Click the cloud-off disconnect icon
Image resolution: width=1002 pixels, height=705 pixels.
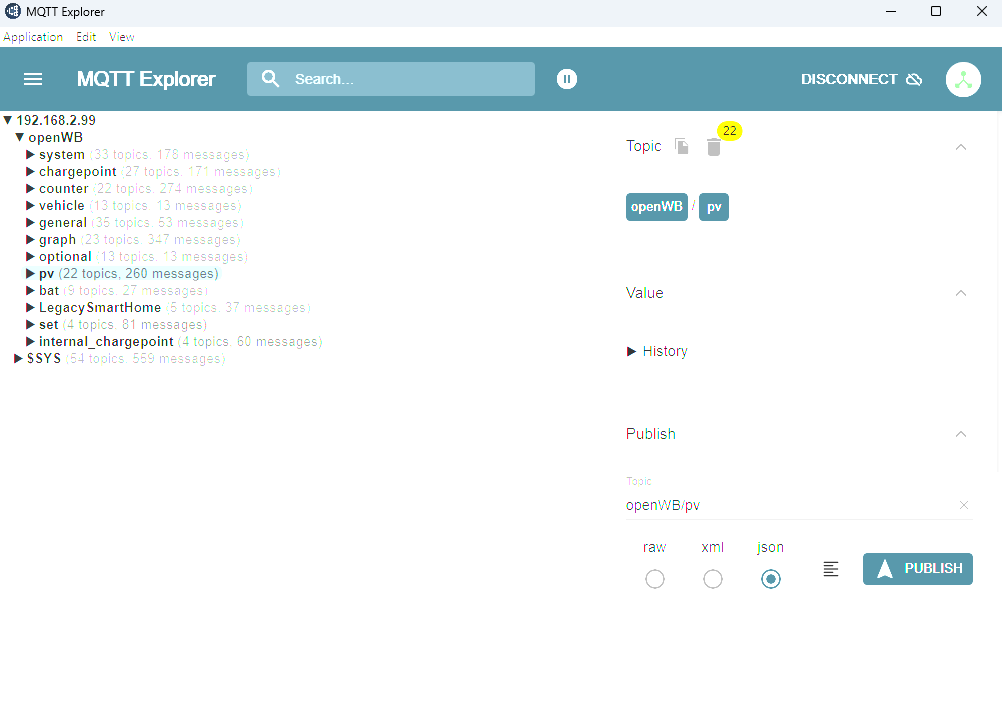[x=914, y=79]
